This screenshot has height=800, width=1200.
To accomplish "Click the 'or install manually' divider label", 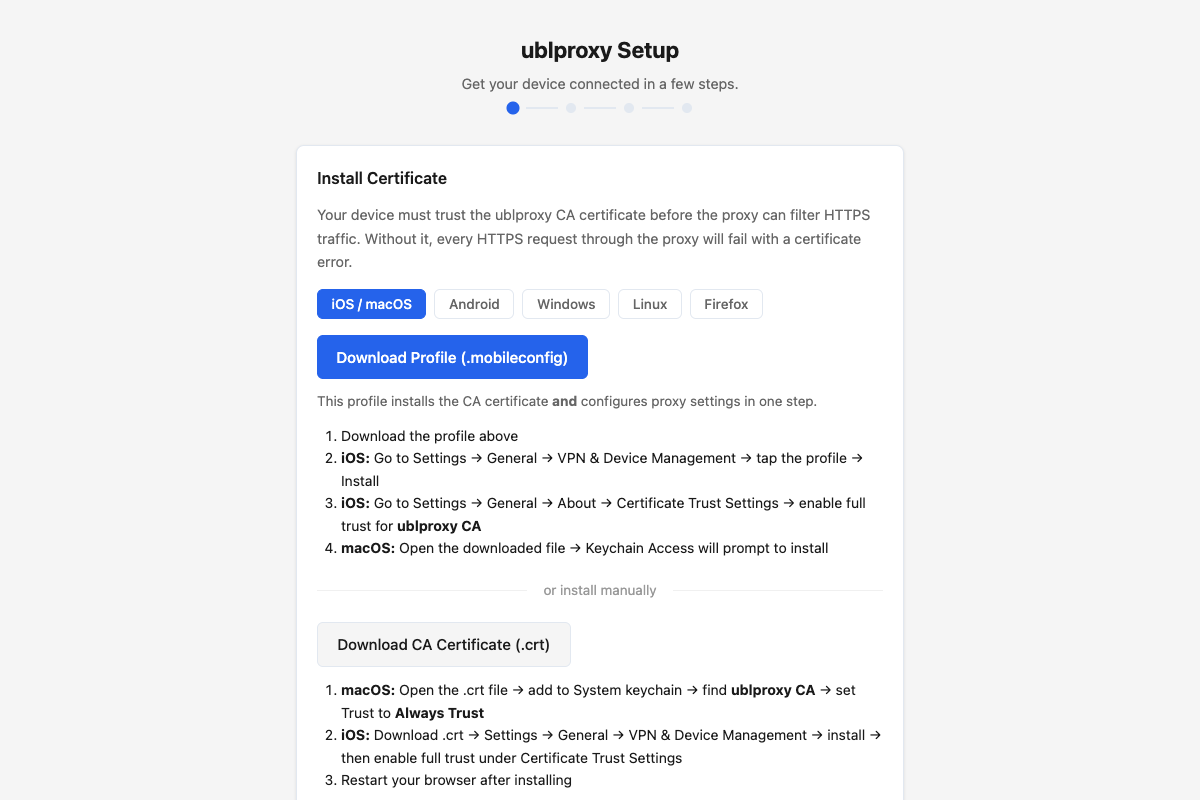I will [600, 590].
